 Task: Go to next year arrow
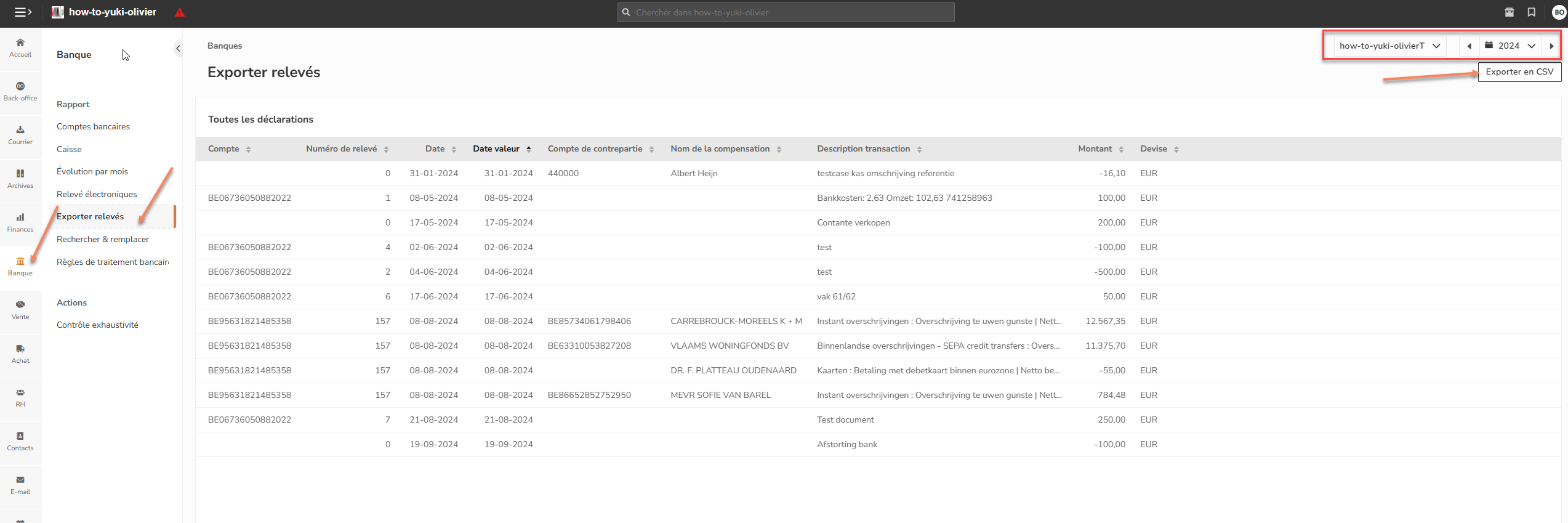click(x=1551, y=46)
